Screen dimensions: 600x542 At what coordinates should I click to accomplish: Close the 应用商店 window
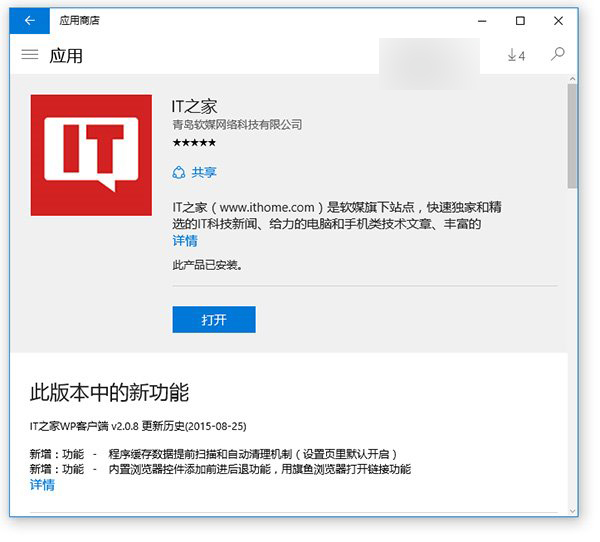tap(559, 20)
